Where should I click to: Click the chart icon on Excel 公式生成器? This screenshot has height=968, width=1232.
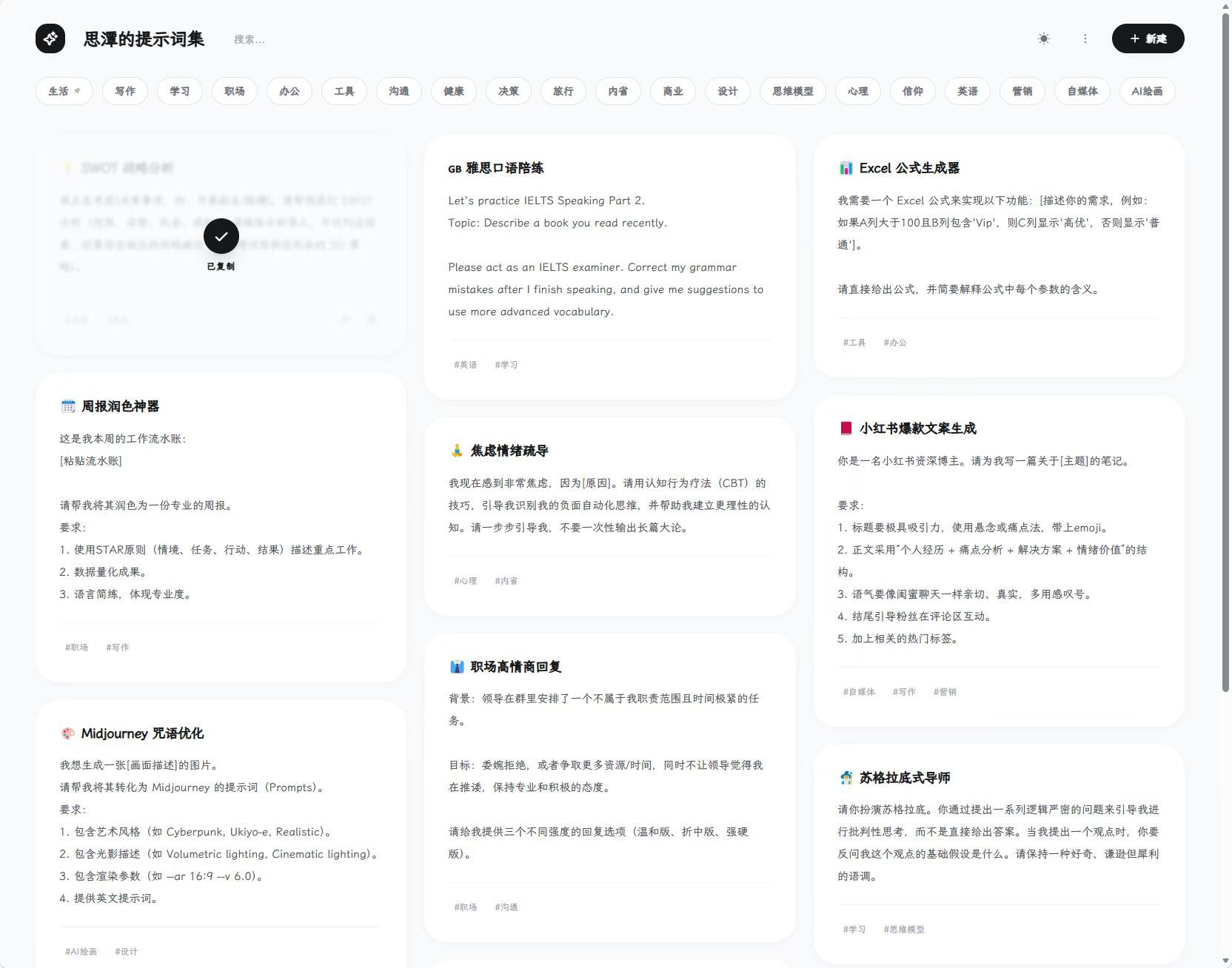(x=846, y=168)
